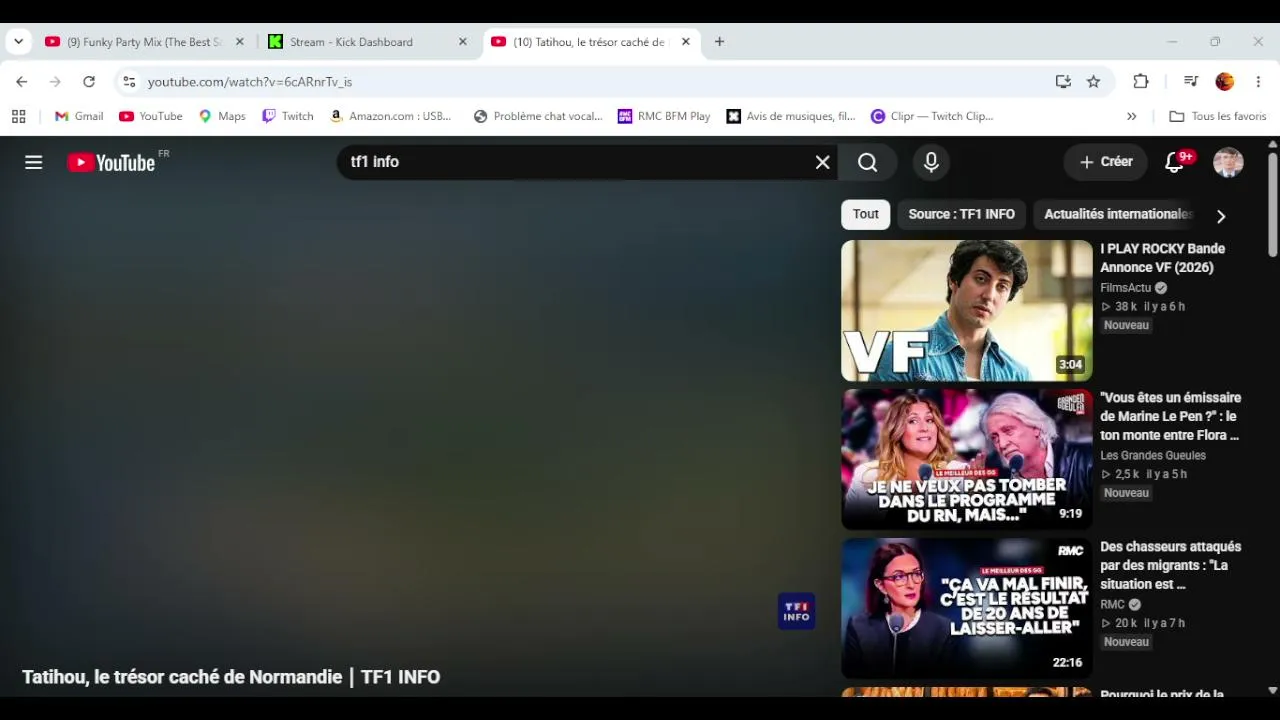Reload the current page

pyautogui.click(x=89, y=82)
